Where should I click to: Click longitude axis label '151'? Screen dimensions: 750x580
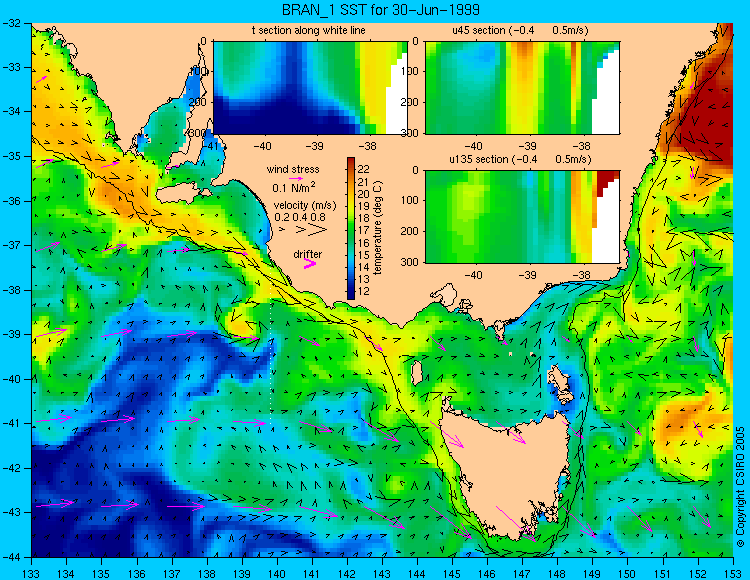[x=662, y=573]
